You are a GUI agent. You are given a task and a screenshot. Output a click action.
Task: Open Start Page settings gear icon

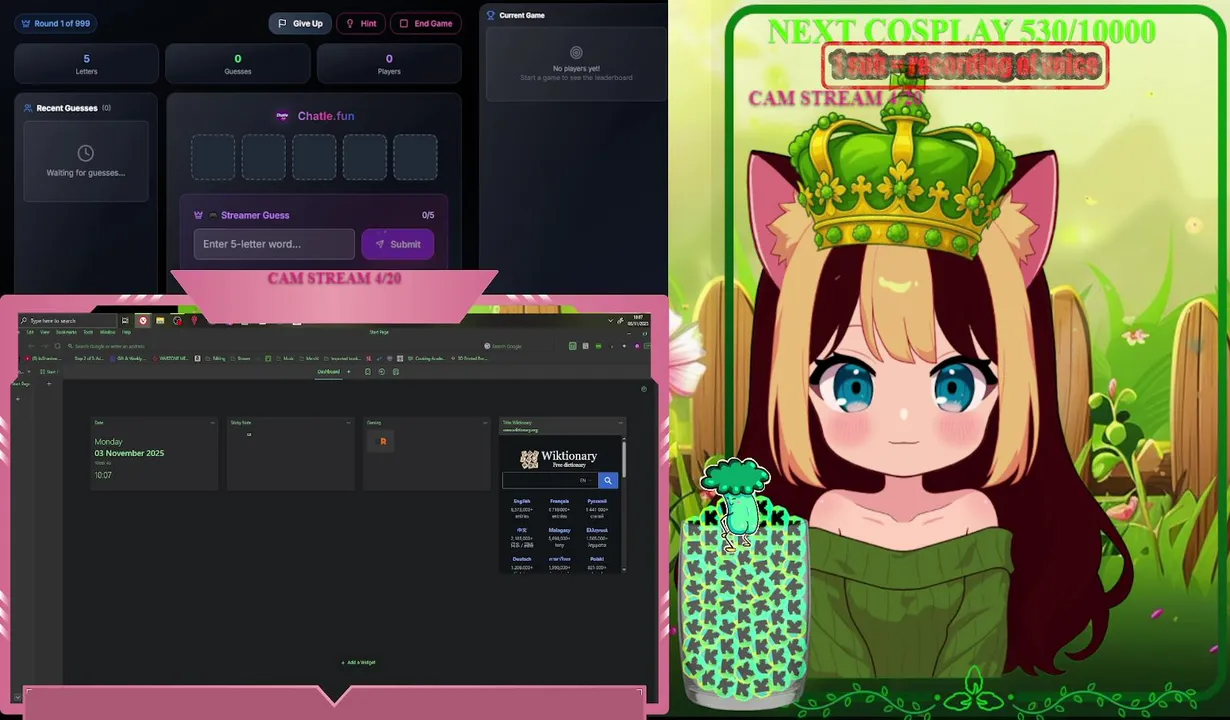(x=643, y=388)
